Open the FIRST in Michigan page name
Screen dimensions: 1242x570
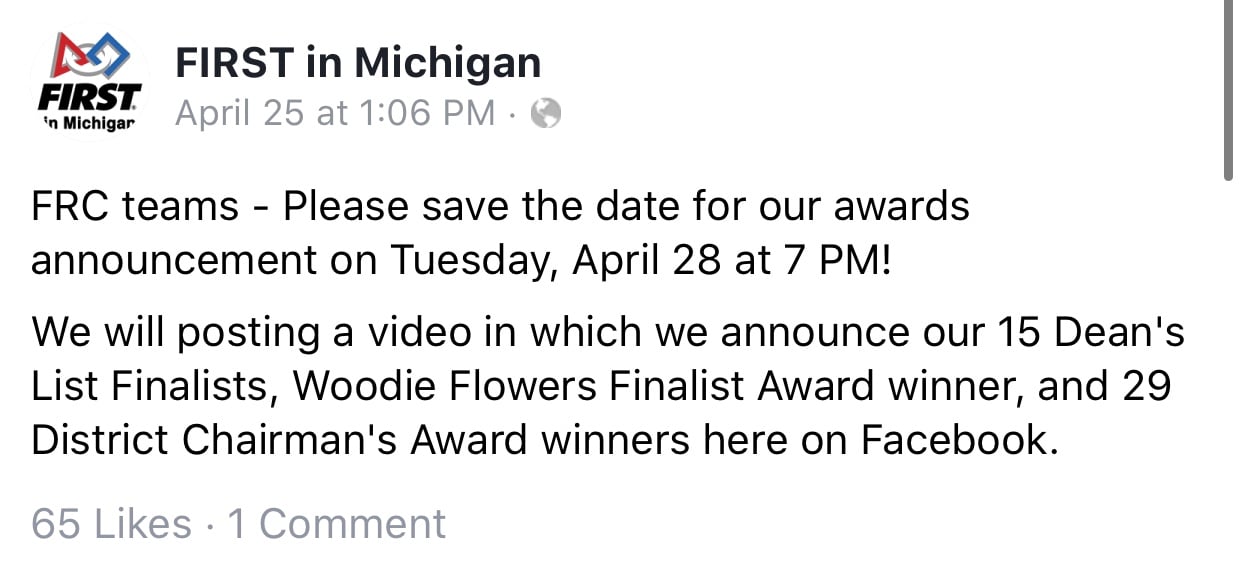(358, 64)
